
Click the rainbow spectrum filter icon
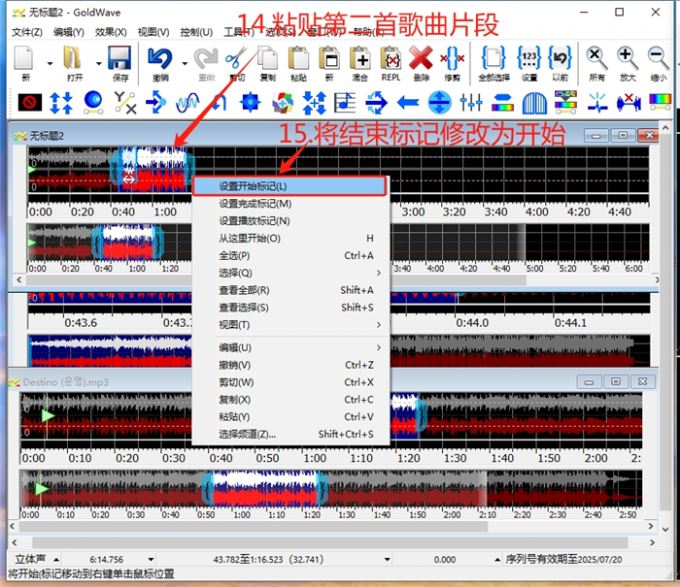[x=660, y=103]
